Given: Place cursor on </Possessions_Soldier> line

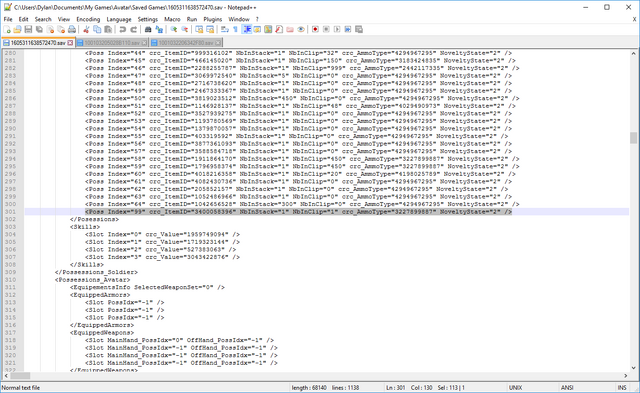Looking at the screenshot, I should (x=96, y=272).
